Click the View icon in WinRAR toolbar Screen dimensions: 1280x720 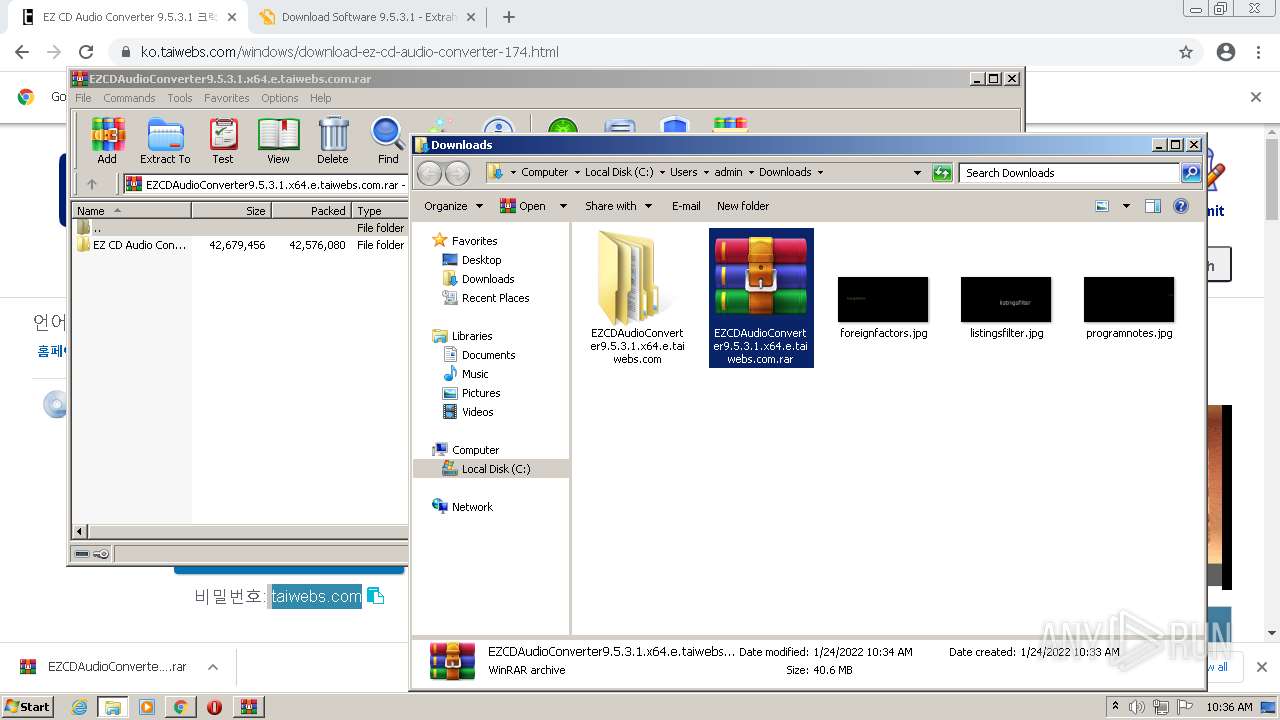[x=278, y=140]
